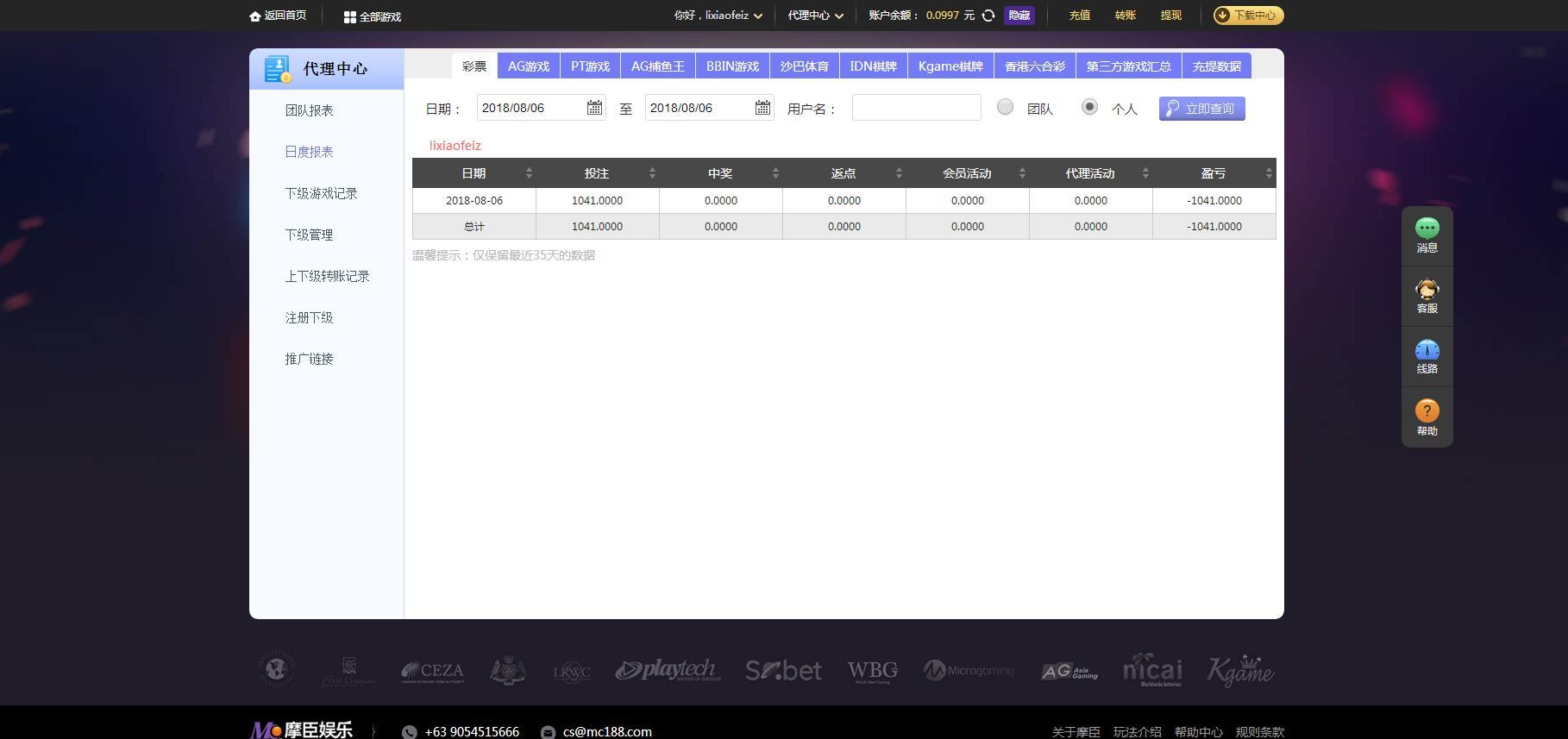The height and width of the screenshot is (739, 1568).
Task: Click the 关于摩臣 footer link
Action: coord(1076,732)
